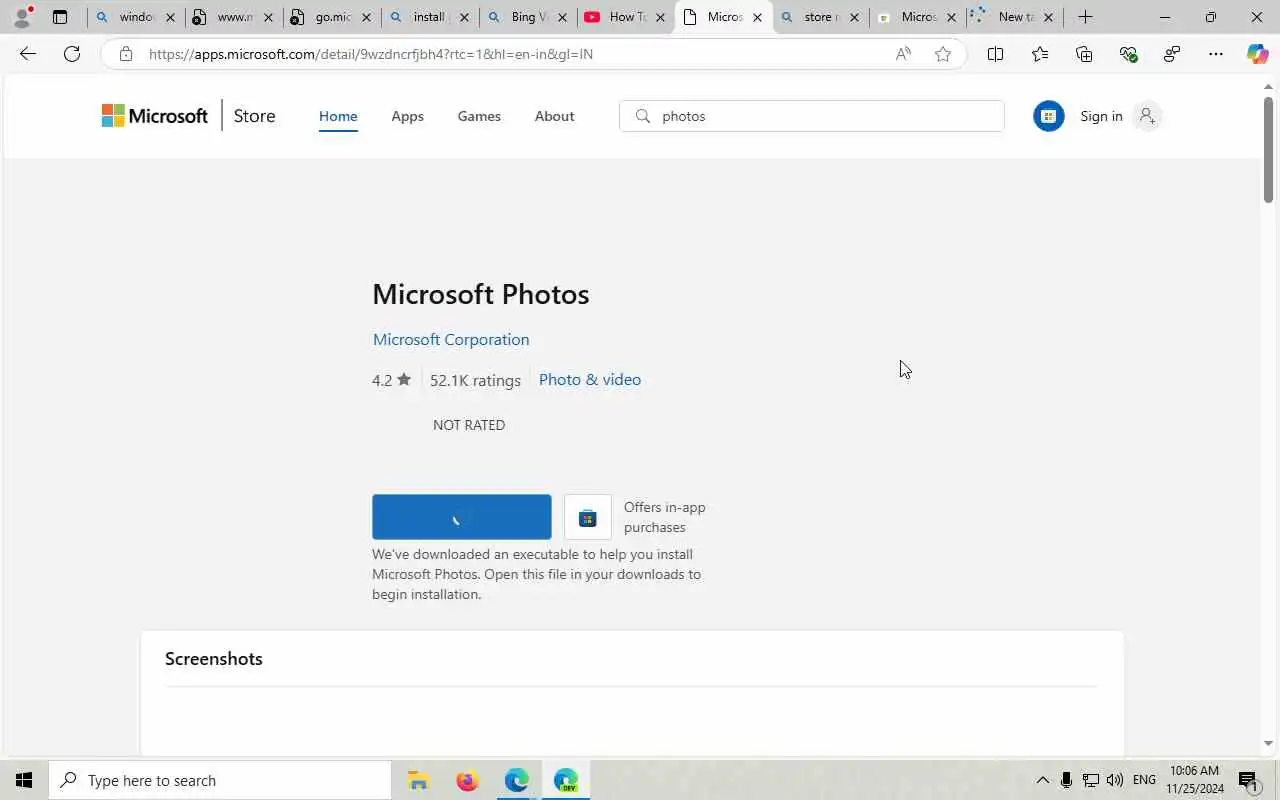Turn on Read aloud icon

coord(903,54)
